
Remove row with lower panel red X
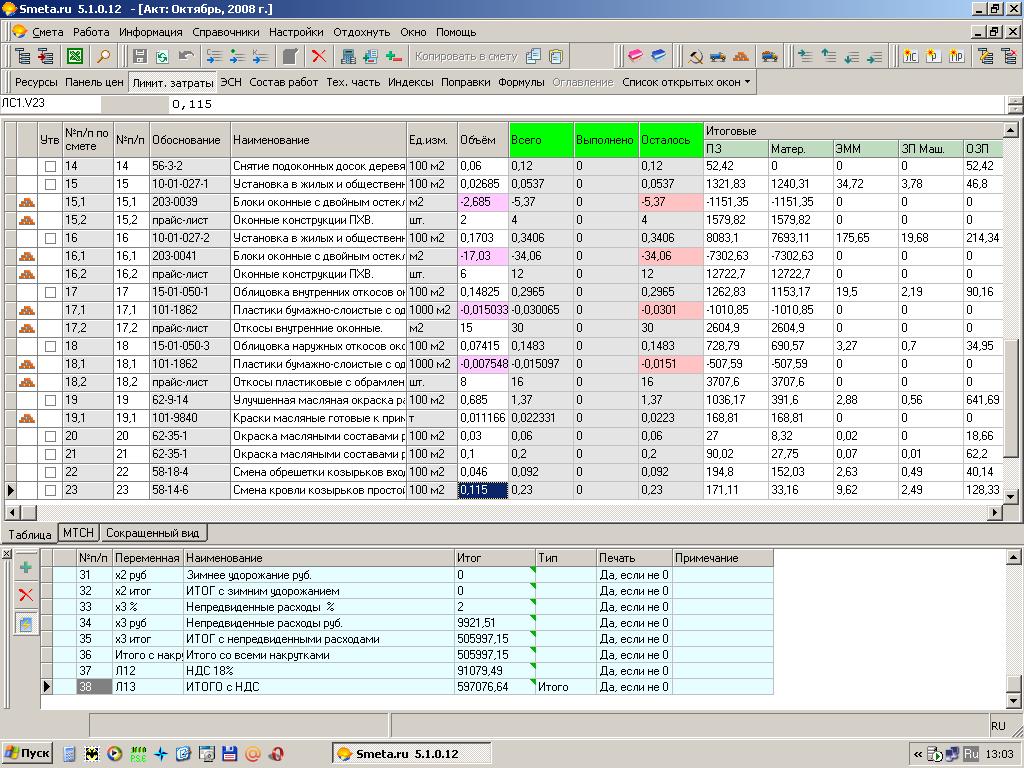pyautogui.click(x=25, y=594)
